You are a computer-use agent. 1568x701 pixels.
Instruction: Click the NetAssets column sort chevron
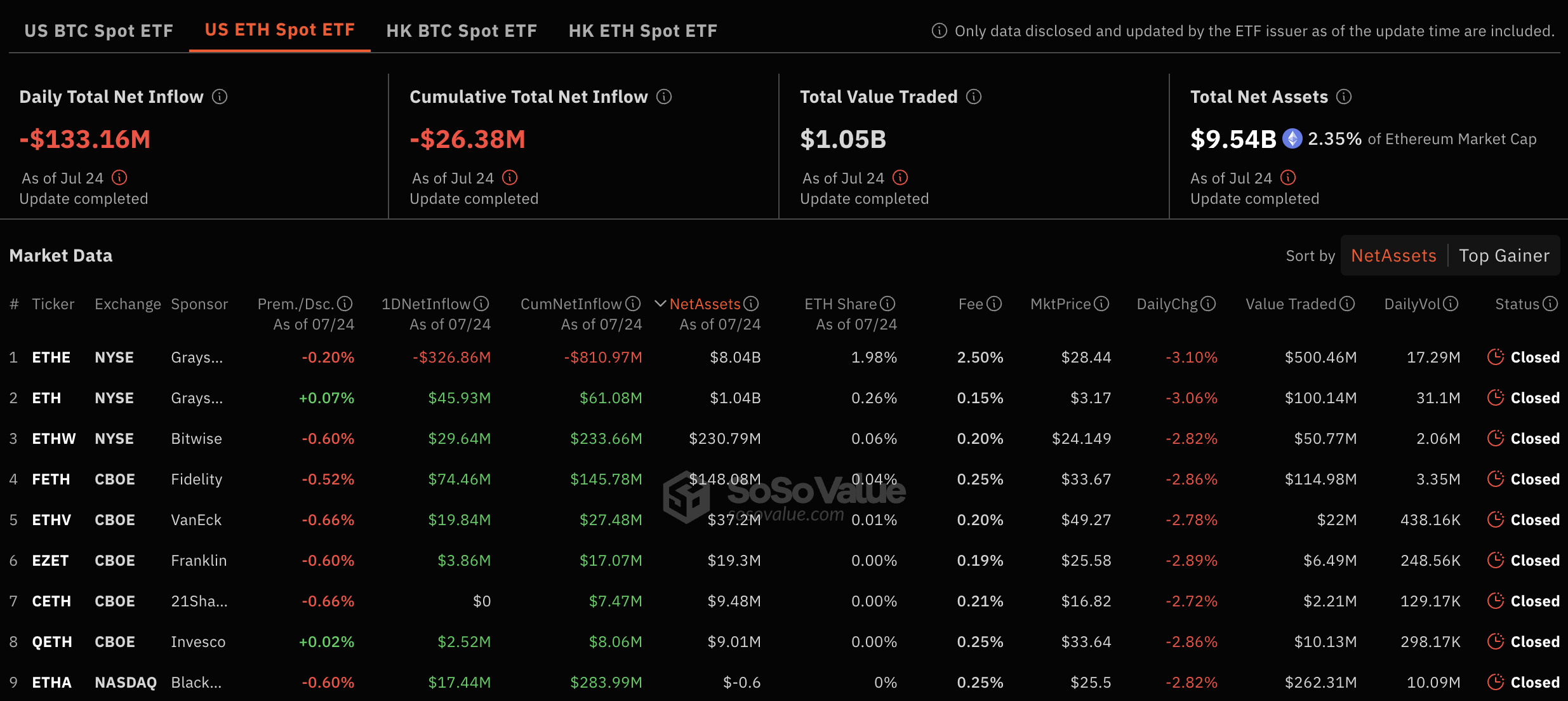click(x=660, y=304)
